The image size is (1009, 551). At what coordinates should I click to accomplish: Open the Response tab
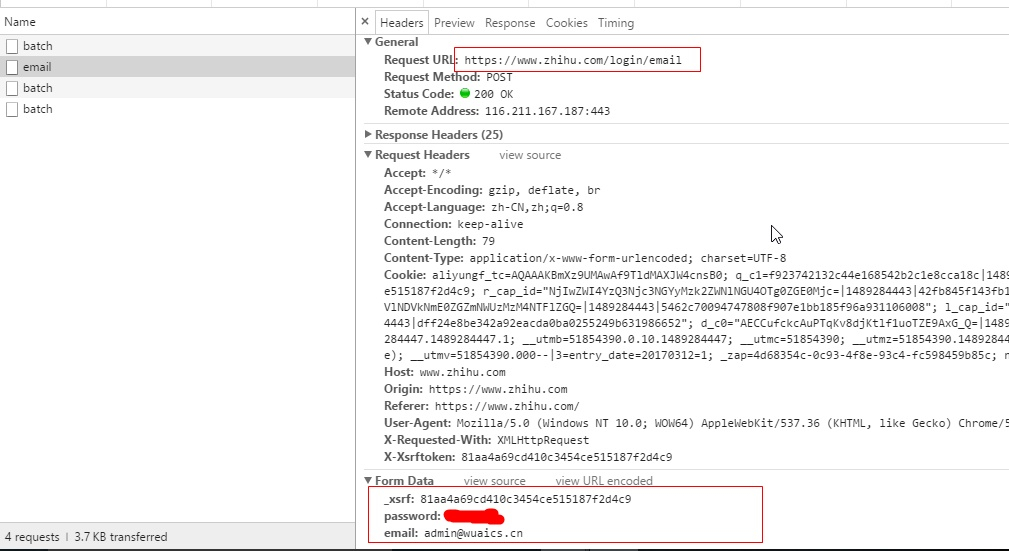click(x=510, y=23)
